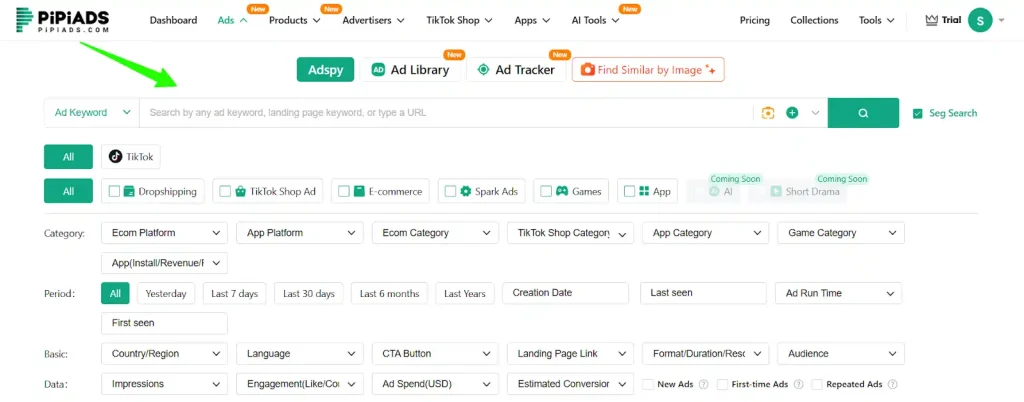Open the Landing Page Link dropdown
The image size is (1024, 402).
point(570,354)
